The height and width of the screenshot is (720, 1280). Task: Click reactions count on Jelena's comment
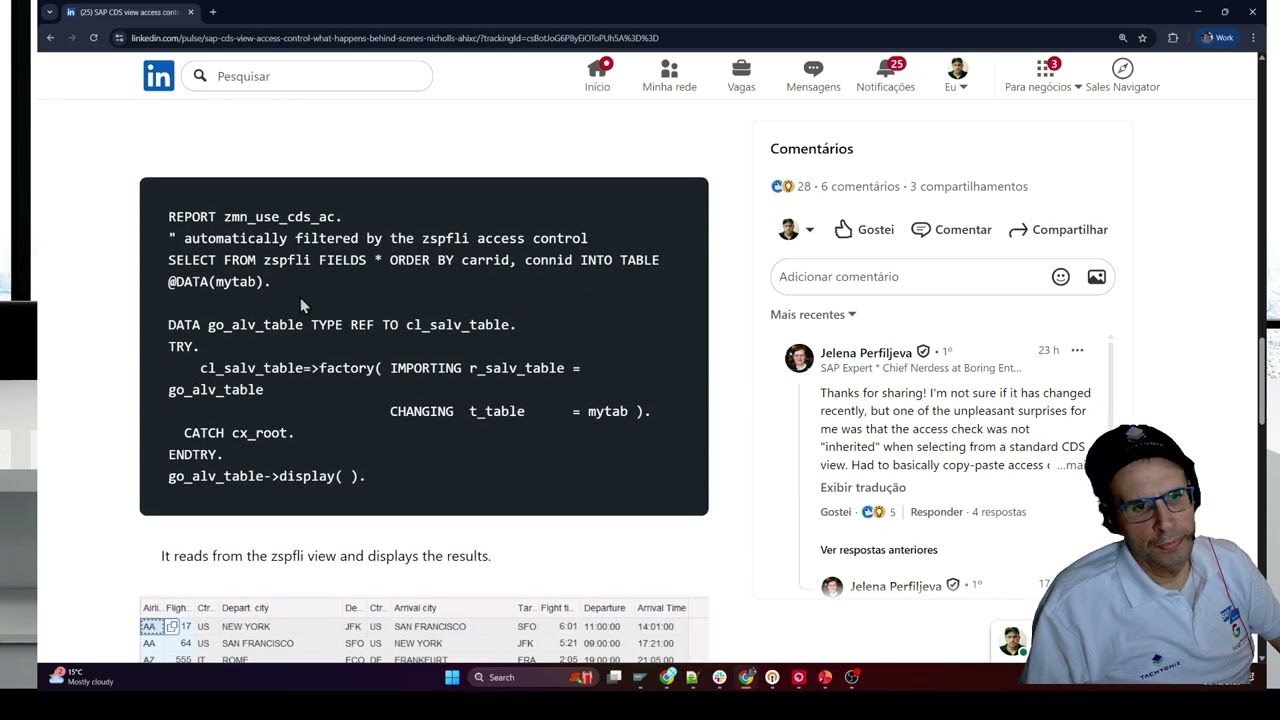[x=877, y=512]
